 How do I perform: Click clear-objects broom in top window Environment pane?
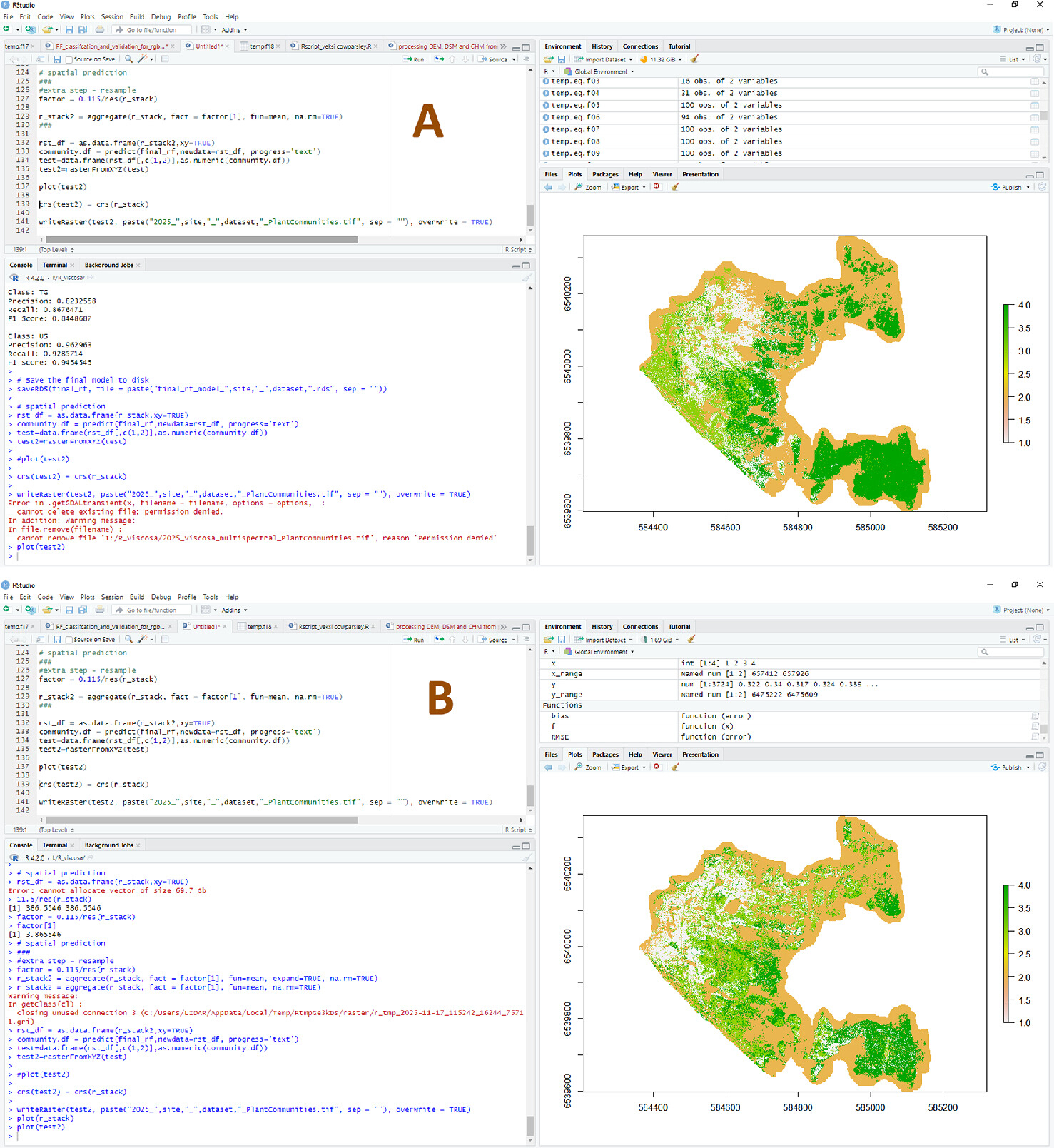coord(694,59)
